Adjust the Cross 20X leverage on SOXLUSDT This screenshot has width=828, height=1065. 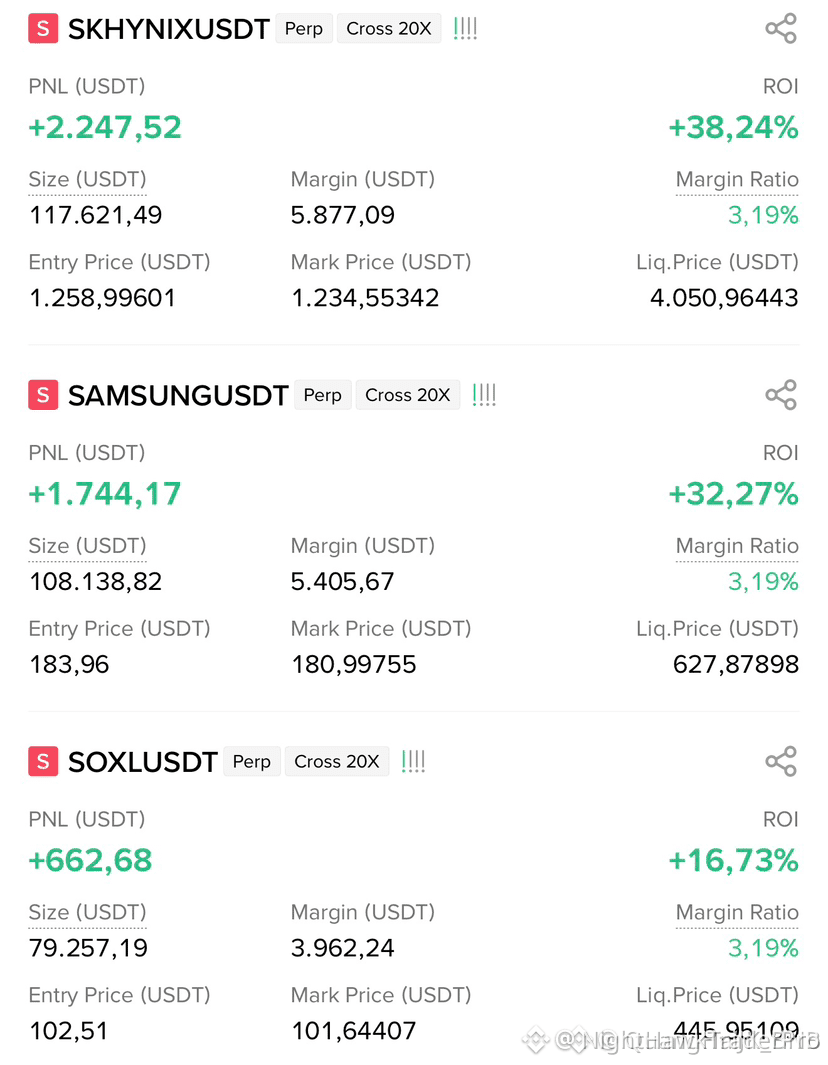[337, 761]
